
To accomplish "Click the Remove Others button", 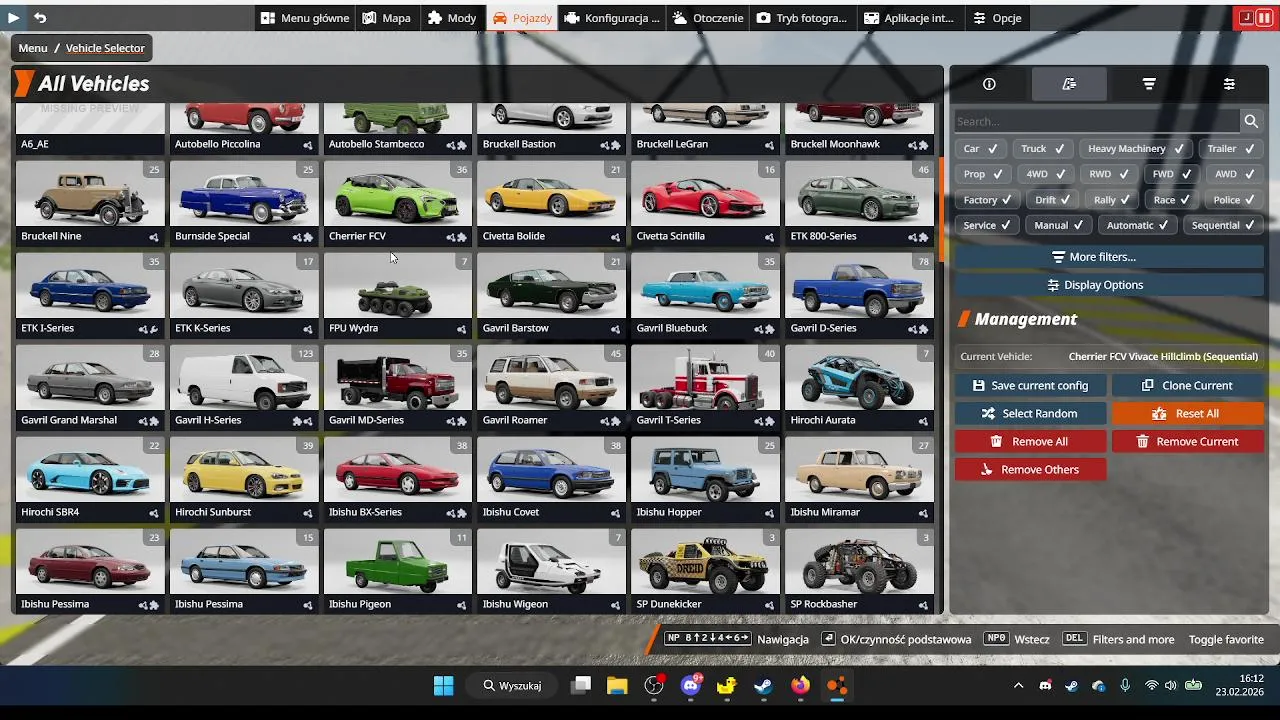I will [1030, 469].
